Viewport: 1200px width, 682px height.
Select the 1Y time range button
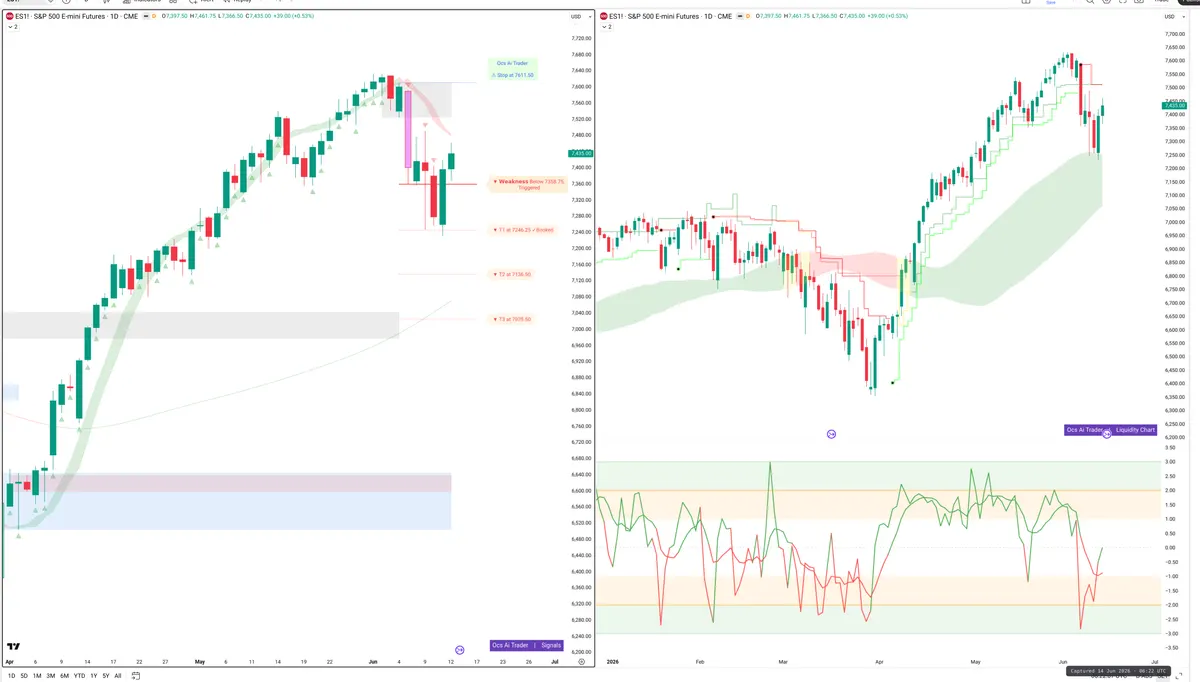(x=93, y=676)
